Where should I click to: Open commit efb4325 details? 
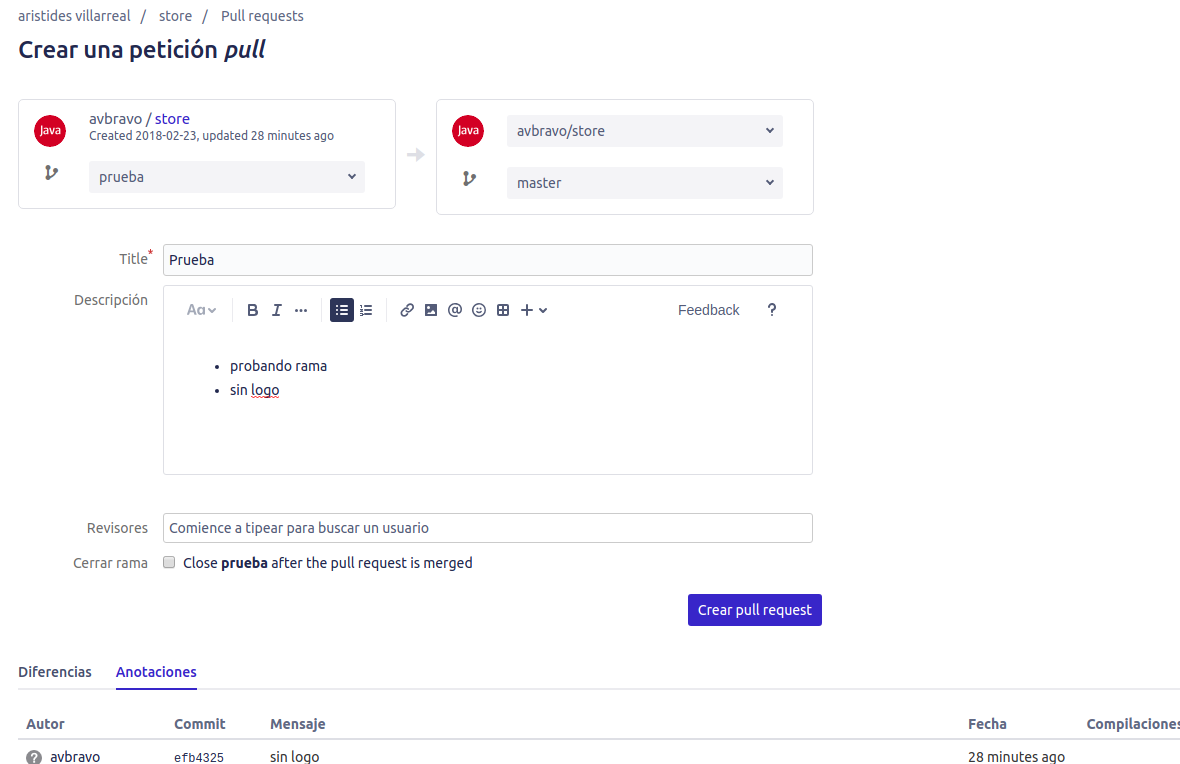[199, 757]
